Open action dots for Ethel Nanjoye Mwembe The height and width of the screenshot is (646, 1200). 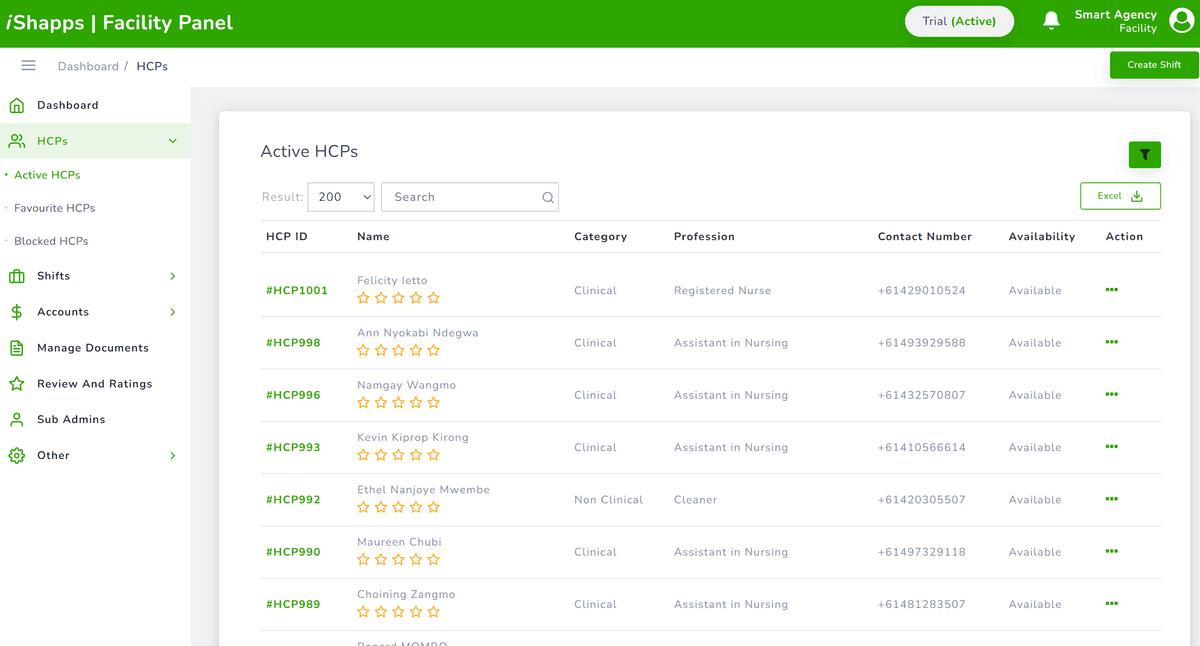(1111, 499)
